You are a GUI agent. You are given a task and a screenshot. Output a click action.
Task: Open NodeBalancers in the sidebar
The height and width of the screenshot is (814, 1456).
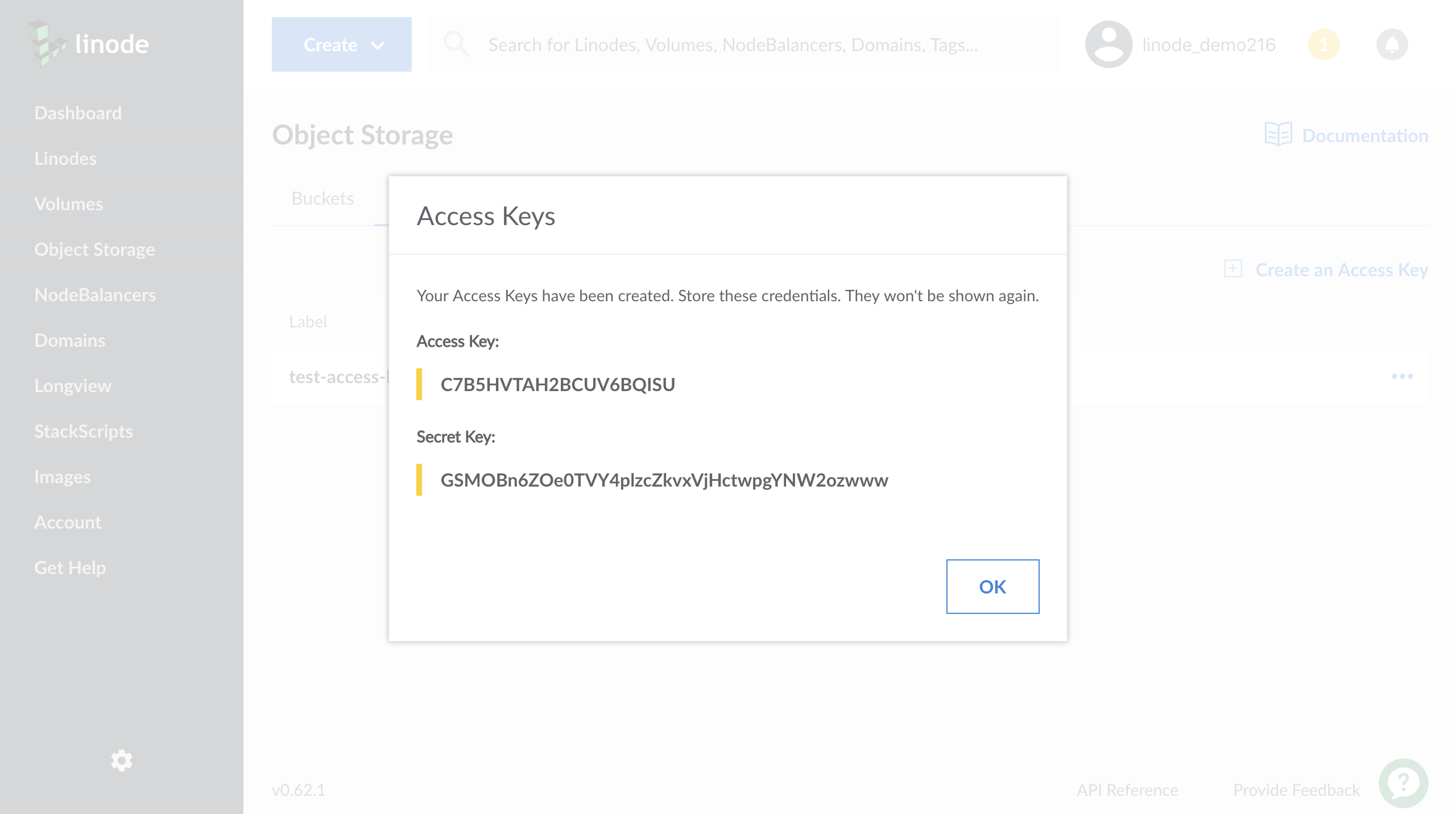tap(95, 295)
